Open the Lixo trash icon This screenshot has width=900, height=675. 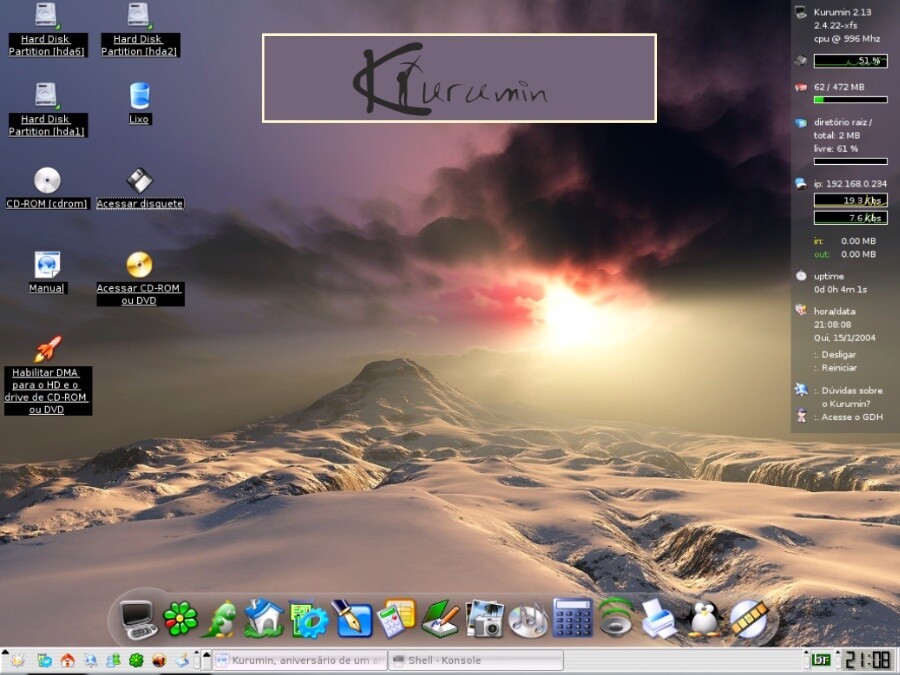pyautogui.click(x=139, y=97)
